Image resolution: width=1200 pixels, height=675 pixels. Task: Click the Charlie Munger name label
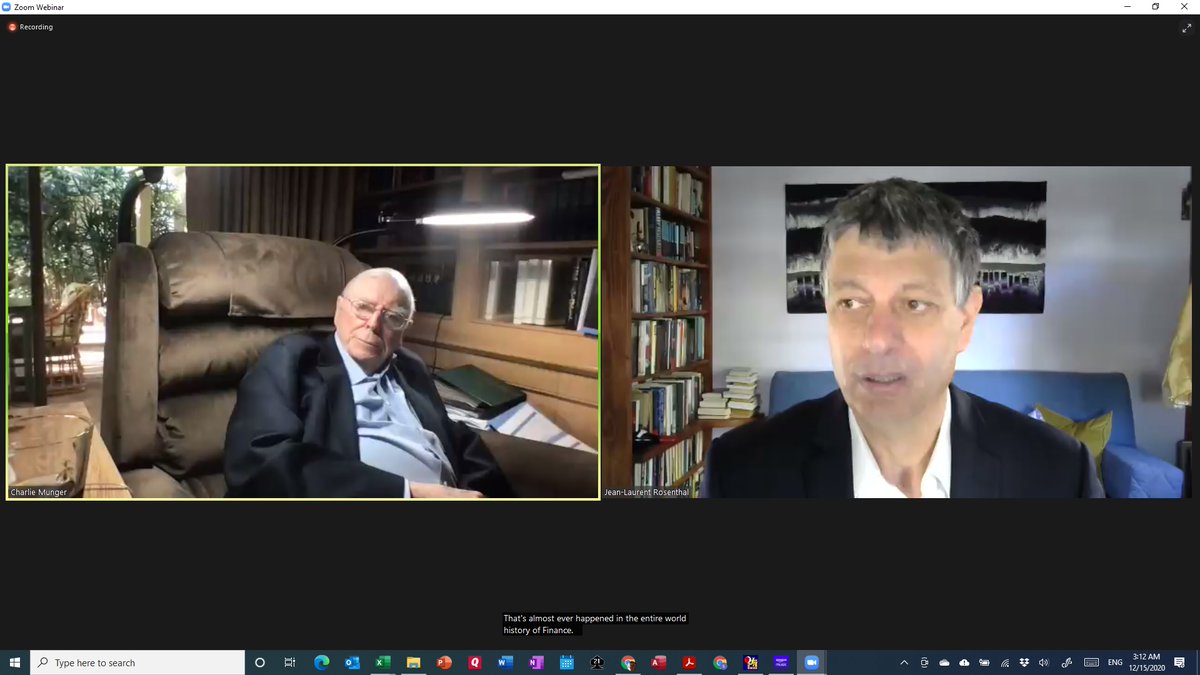pos(39,492)
